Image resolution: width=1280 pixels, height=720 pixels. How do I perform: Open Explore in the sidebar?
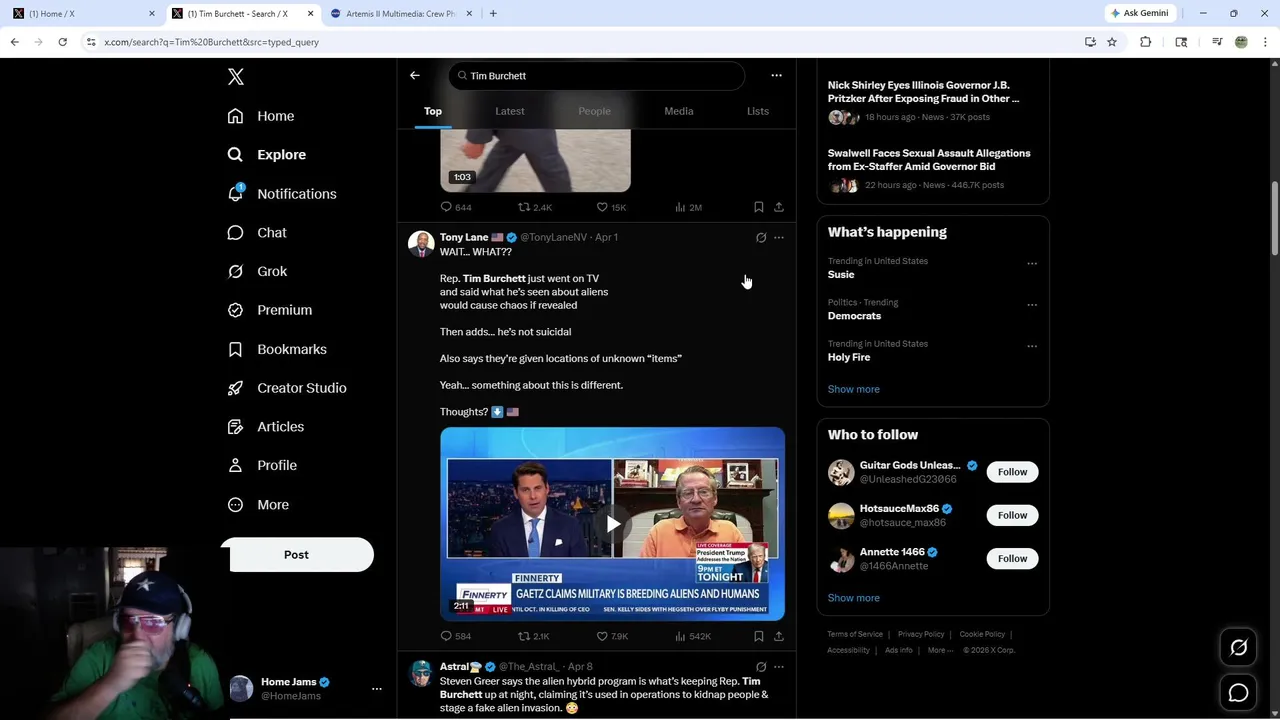[x=266, y=155]
